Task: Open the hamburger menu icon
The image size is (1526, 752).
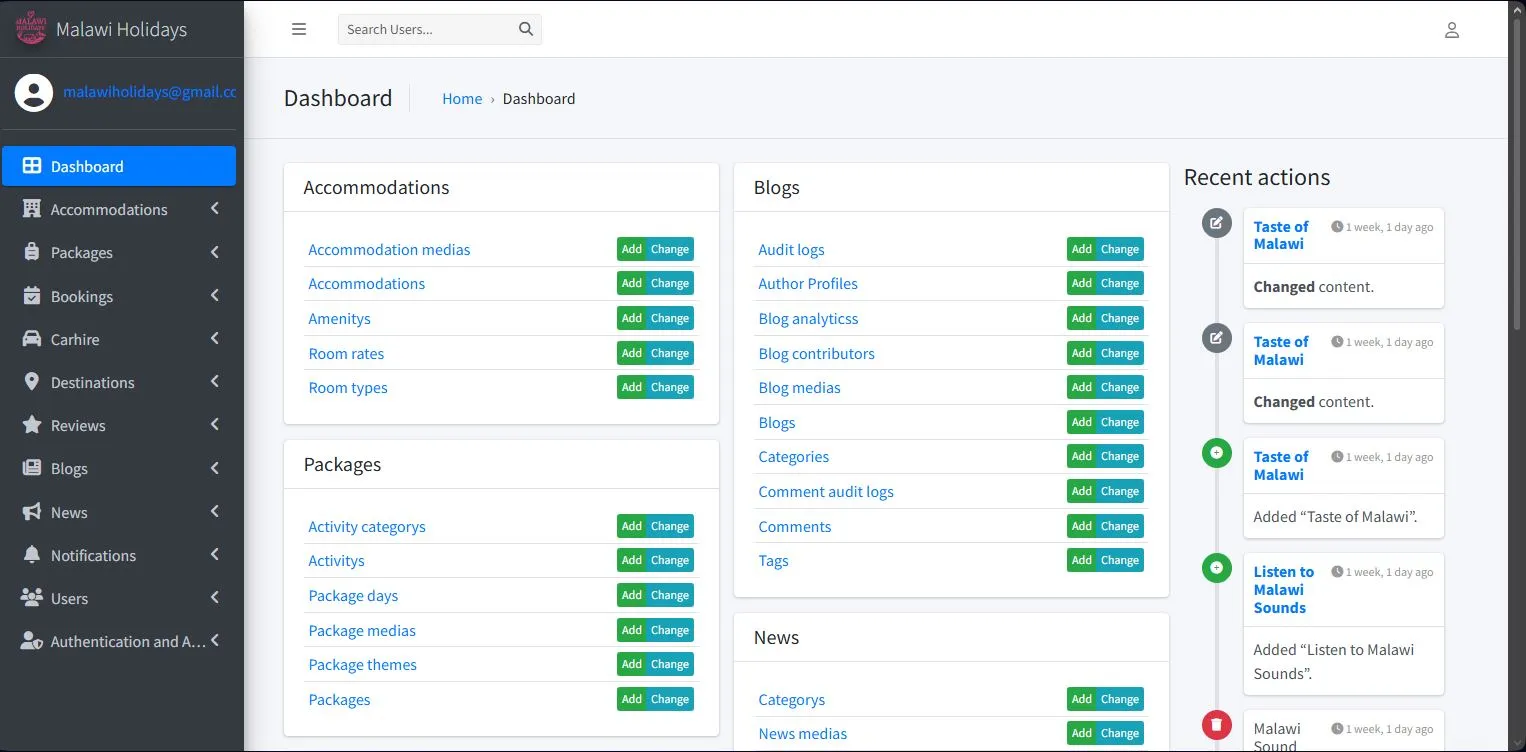Action: 299,29
